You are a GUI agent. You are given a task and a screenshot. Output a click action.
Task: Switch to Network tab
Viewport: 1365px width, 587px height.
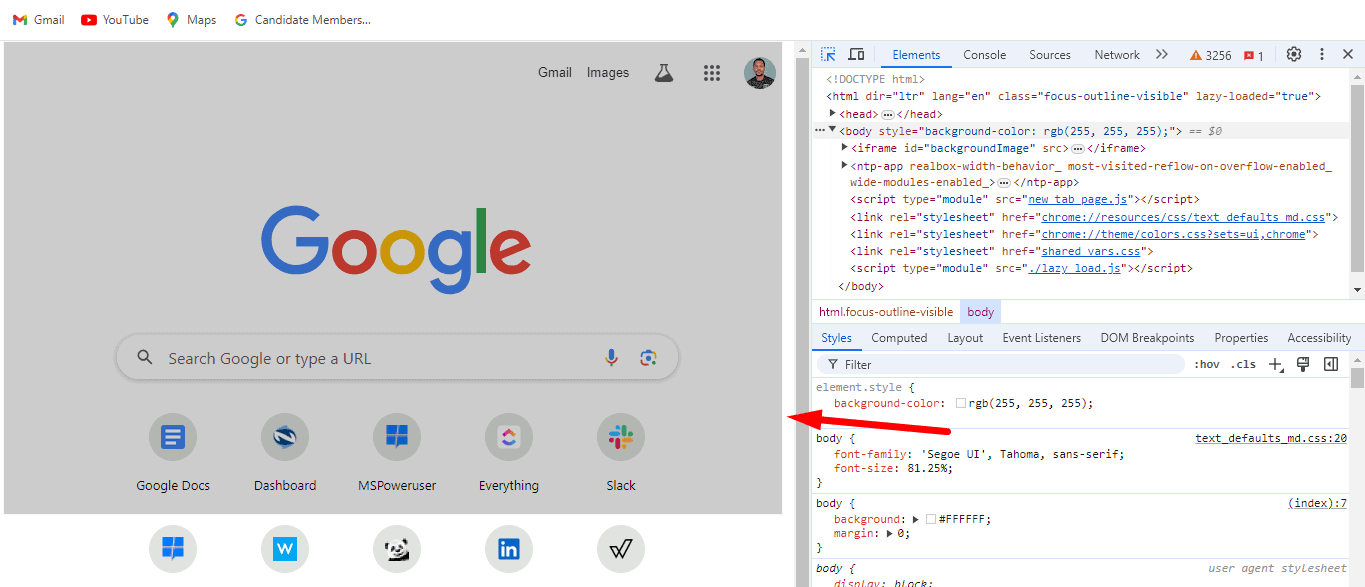1117,55
